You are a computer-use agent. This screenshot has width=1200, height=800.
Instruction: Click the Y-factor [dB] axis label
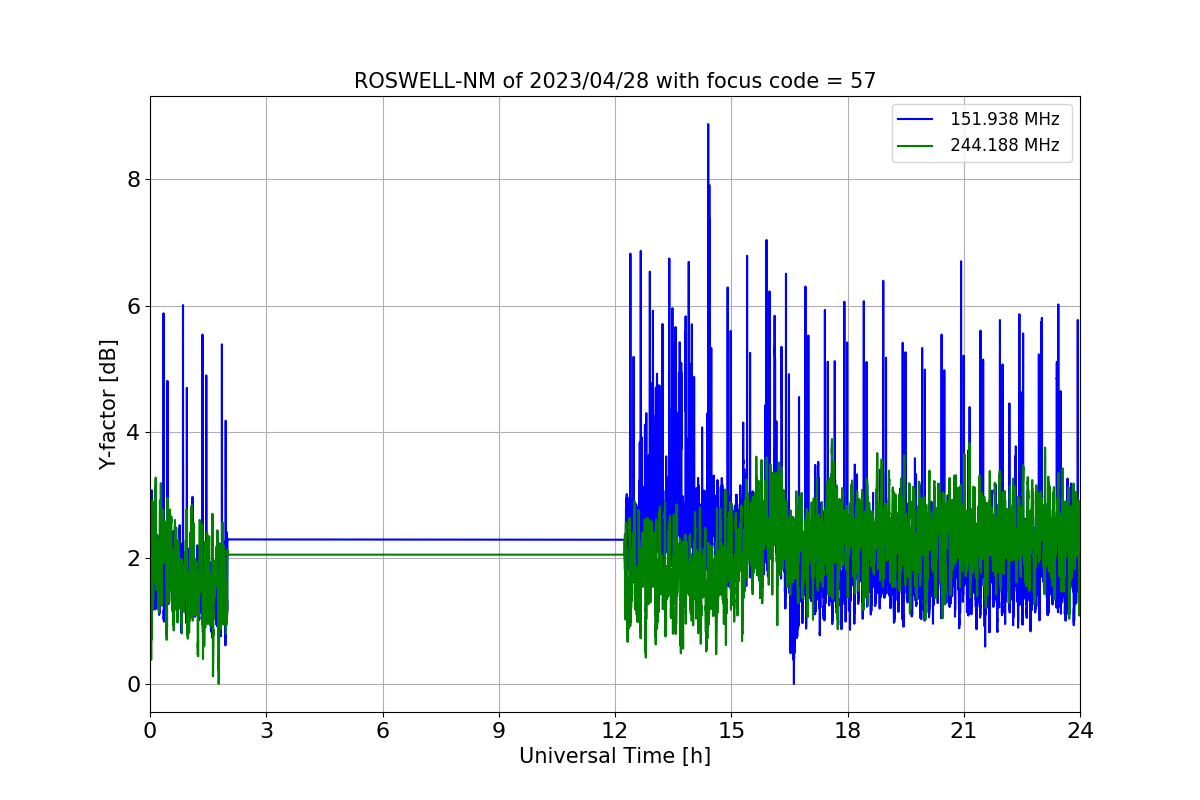click(108, 404)
